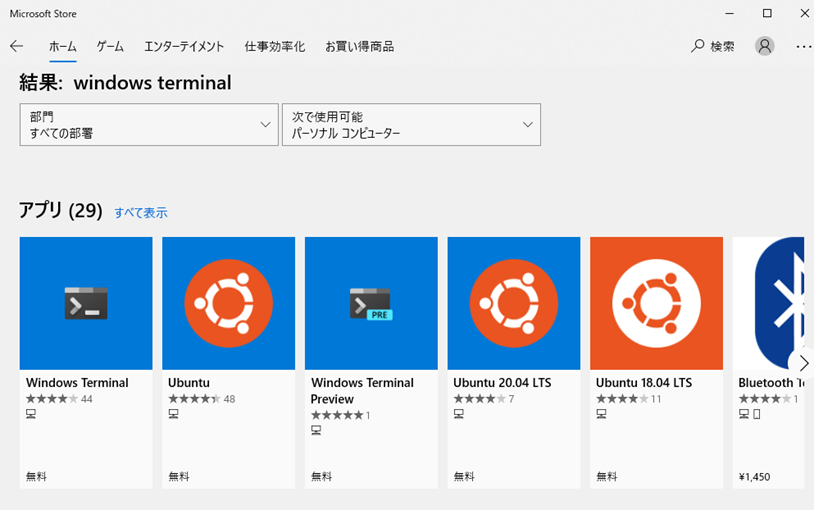Click 無料 price under Ubuntu 18.04 LTS
The image size is (814, 510).
tap(606, 476)
